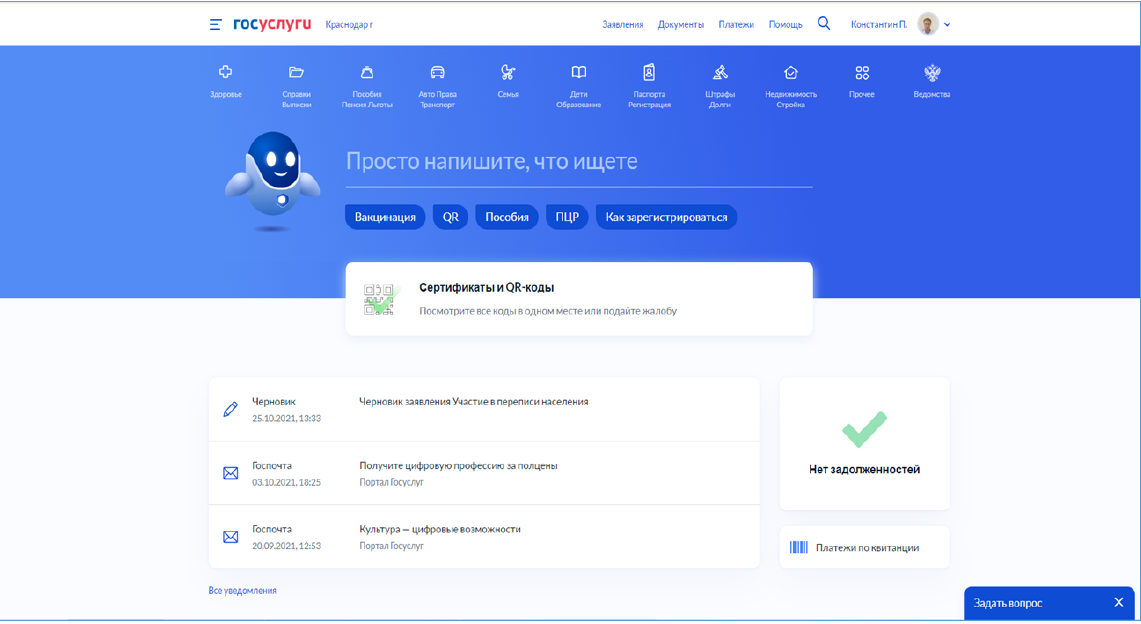The width and height of the screenshot is (1141, 624).
Task: Click the robot assistant mascot
Action: 273,180
